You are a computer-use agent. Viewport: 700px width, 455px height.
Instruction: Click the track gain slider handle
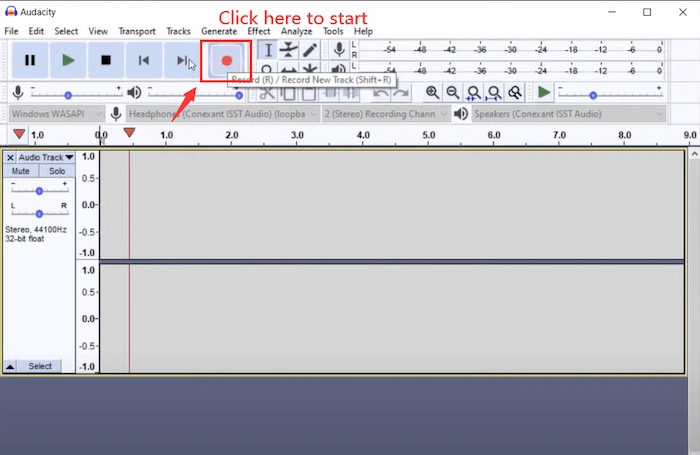39,191
